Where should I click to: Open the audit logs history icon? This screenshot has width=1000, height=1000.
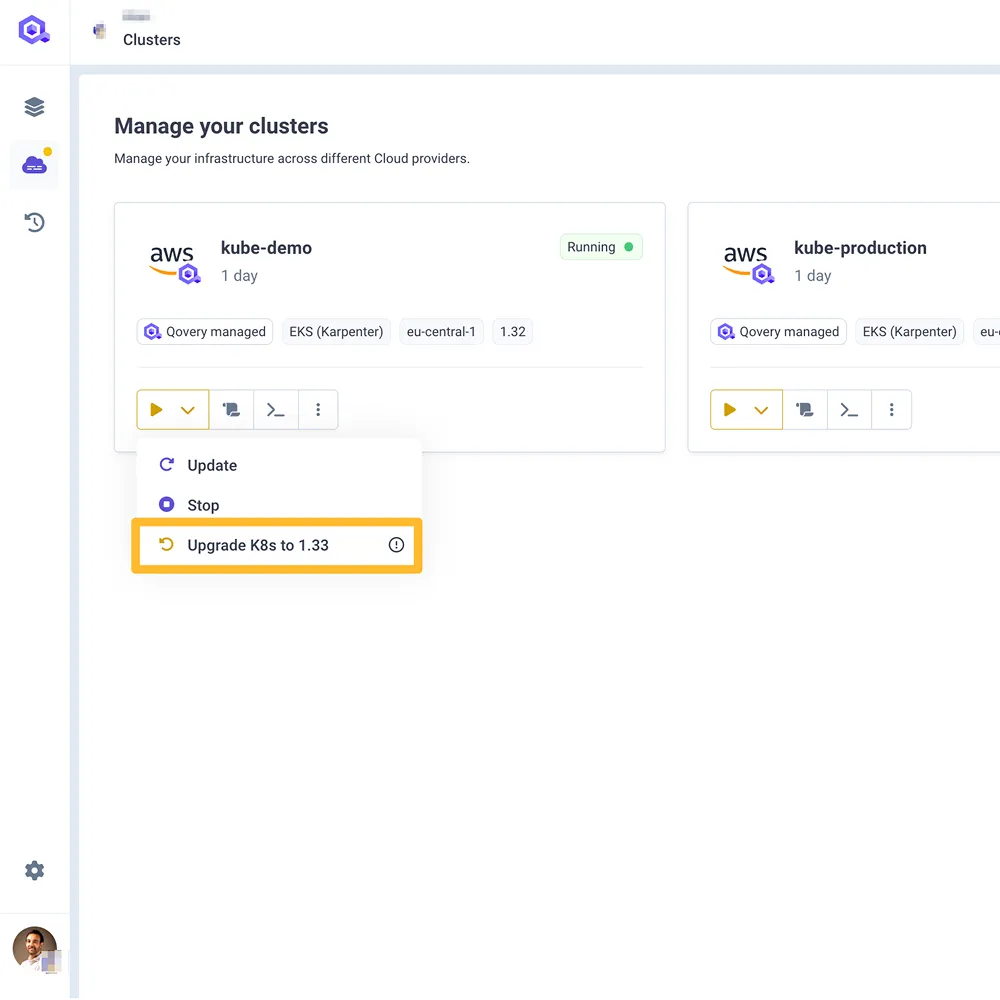point(34,222)
